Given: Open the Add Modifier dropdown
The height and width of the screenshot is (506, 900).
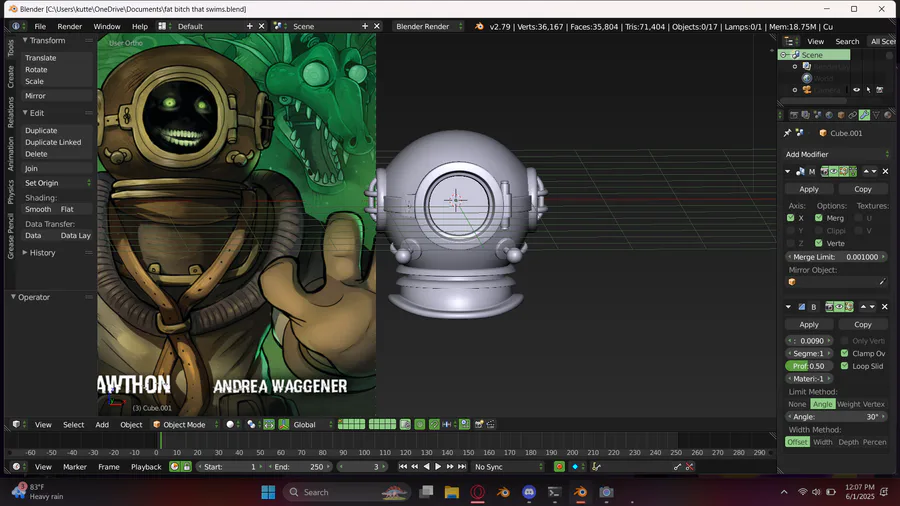Looking at the screenshot, I should click(837, 154).
